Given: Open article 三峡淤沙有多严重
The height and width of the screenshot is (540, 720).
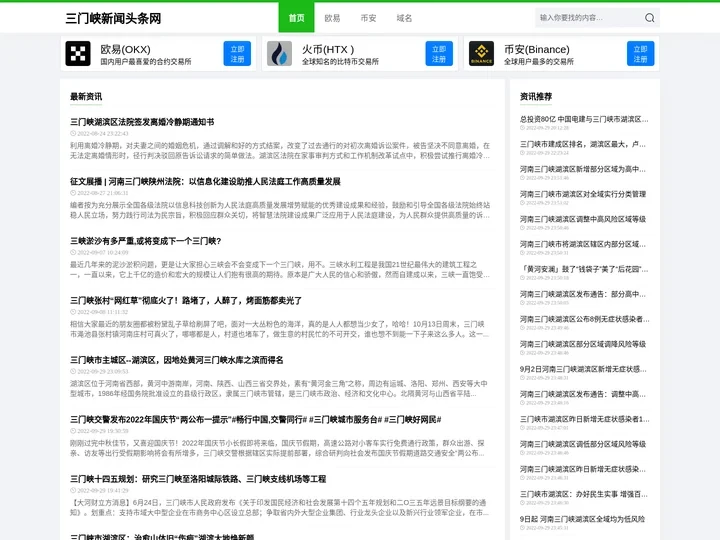Looking at the screenshot, I should pos(146,241).
